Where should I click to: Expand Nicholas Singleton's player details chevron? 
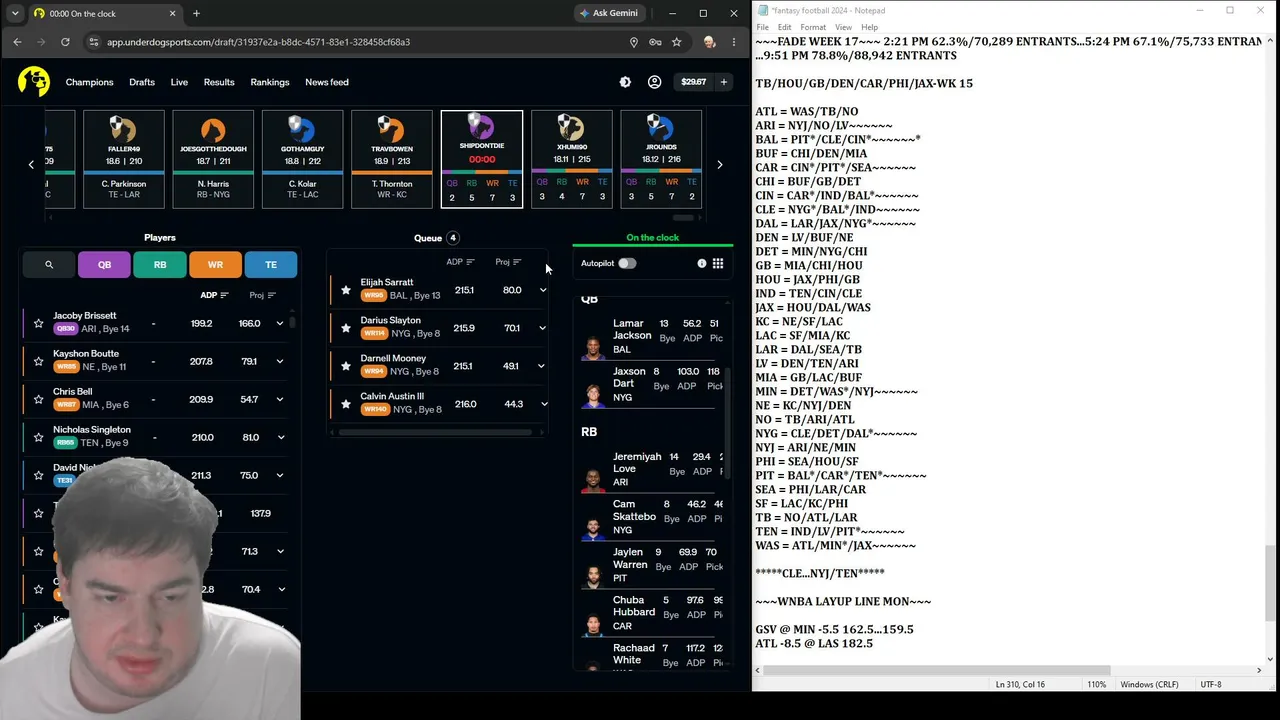pyautogui.click(x=280, y=437)
